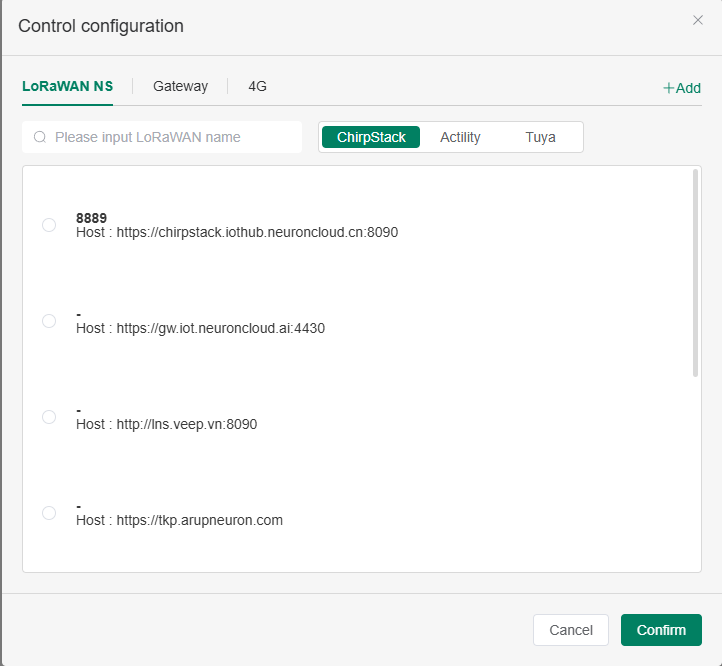Viewport: 722px width, 666px height.
Task: Click the server list vertical scrollbar
Action: click(695, 273)
